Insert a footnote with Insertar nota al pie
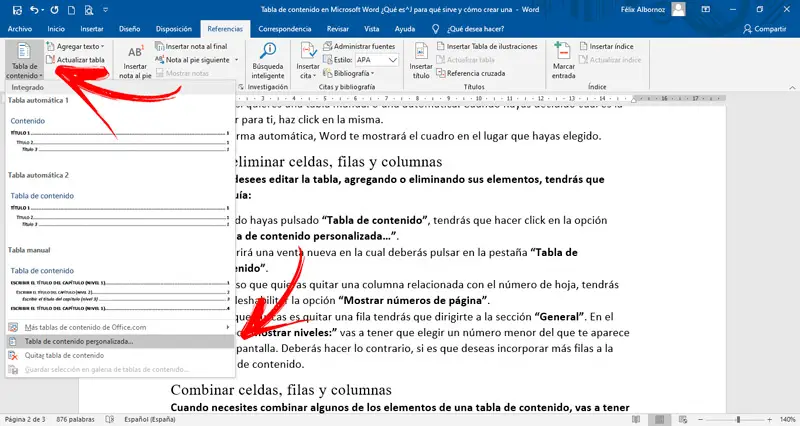The height and width of the screenshot is (426, 800). pyautogui.click(x=135, y=62)
